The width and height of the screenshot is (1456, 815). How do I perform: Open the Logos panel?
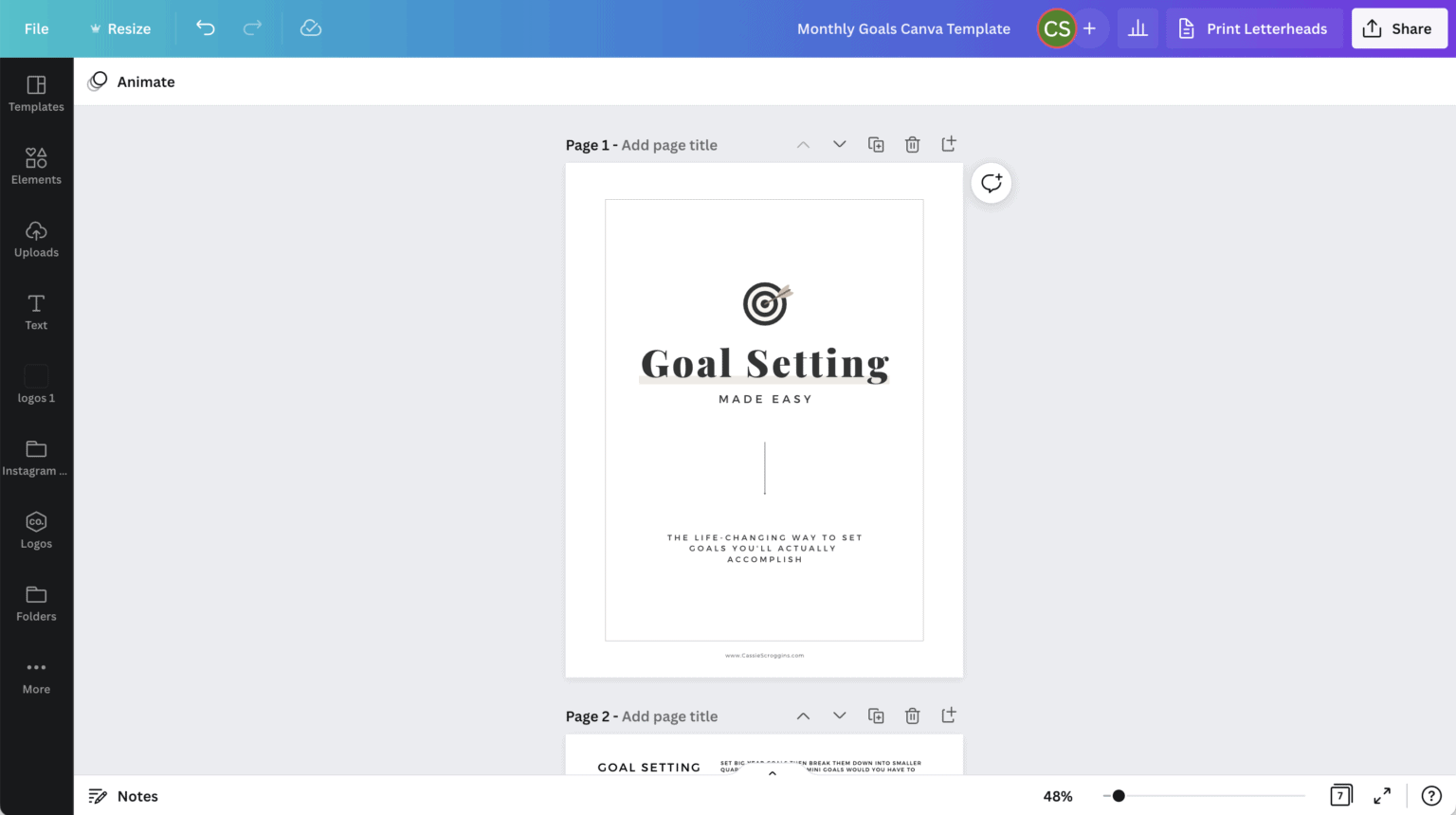pos(36,530)
